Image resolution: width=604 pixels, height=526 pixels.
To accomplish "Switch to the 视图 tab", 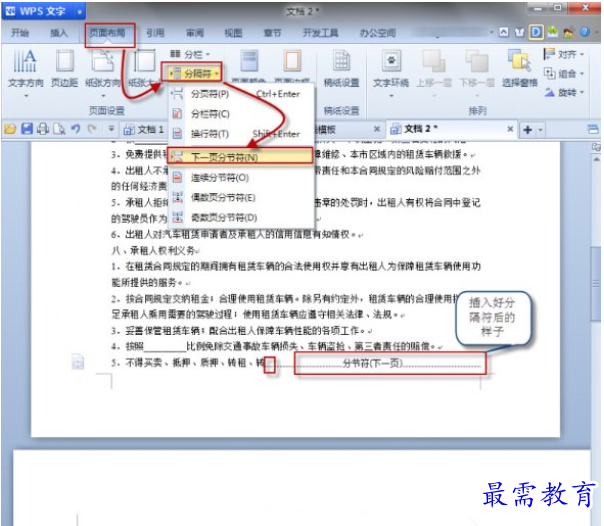I will [x=233, y=33].
